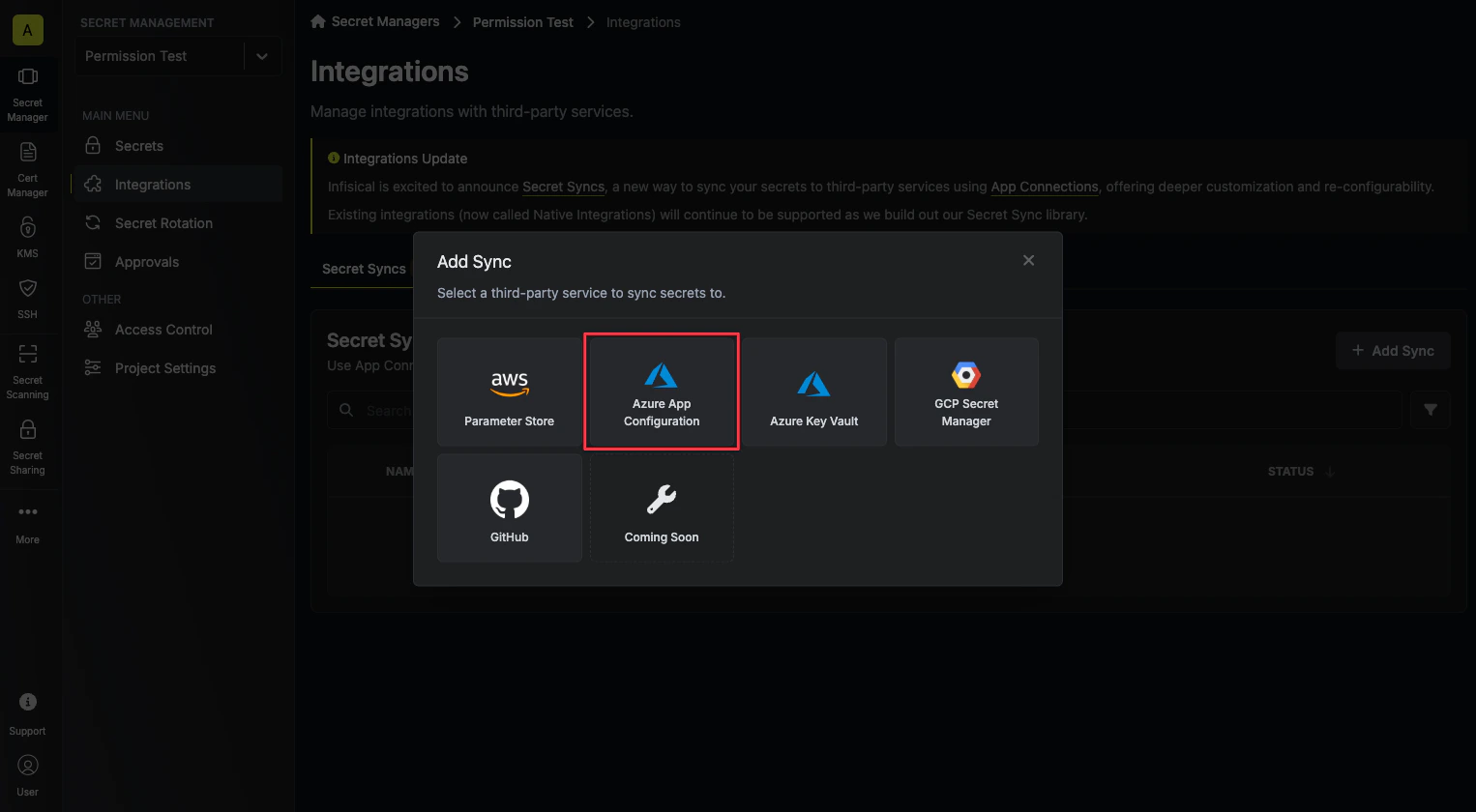Image resolution: width=1476 pixels, height=812 pixels.
Task: Open Access Control menu item
Action: pos(178,330)
